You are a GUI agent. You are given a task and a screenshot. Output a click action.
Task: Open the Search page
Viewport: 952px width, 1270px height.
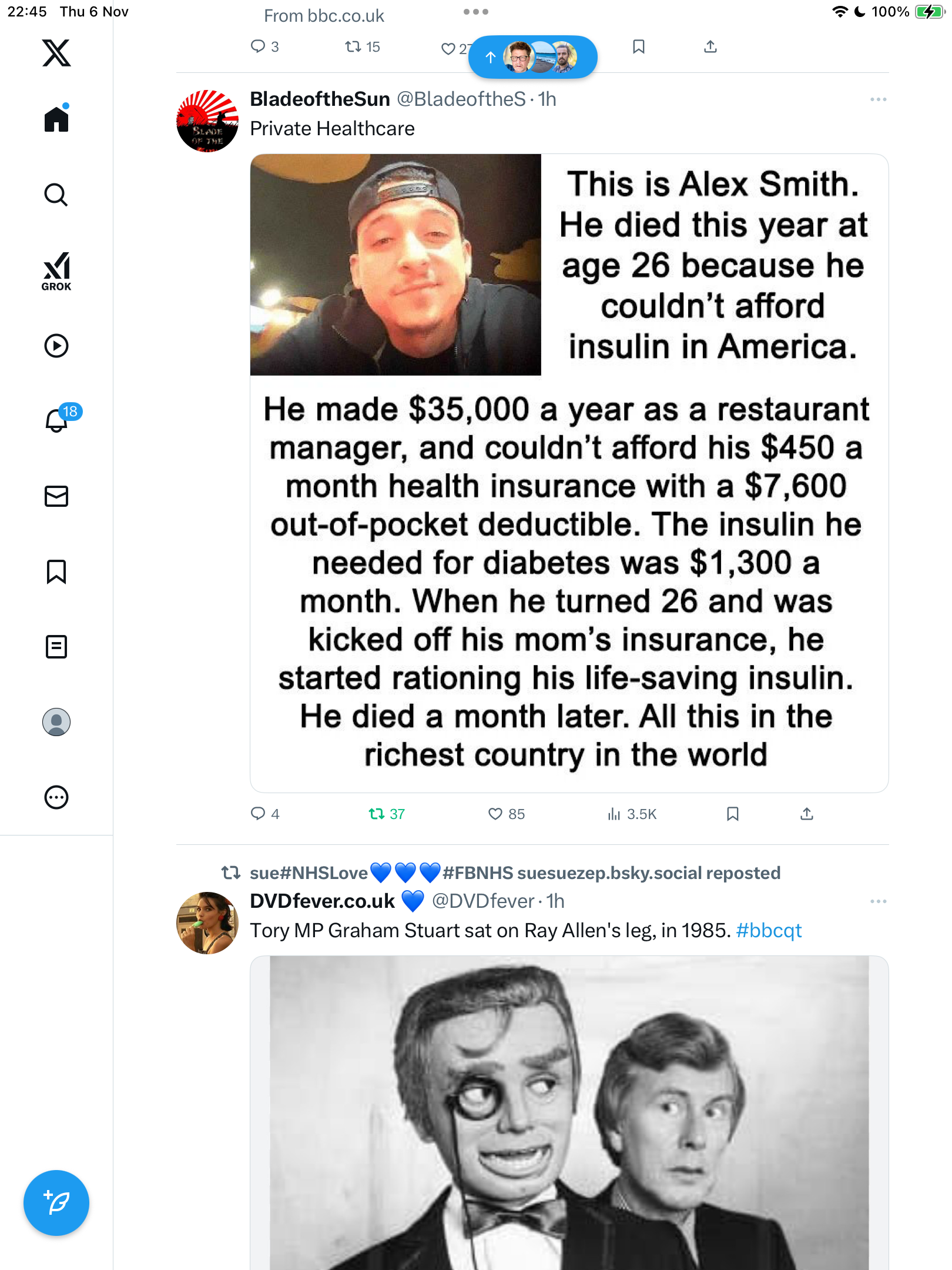(x=56, y=195)
